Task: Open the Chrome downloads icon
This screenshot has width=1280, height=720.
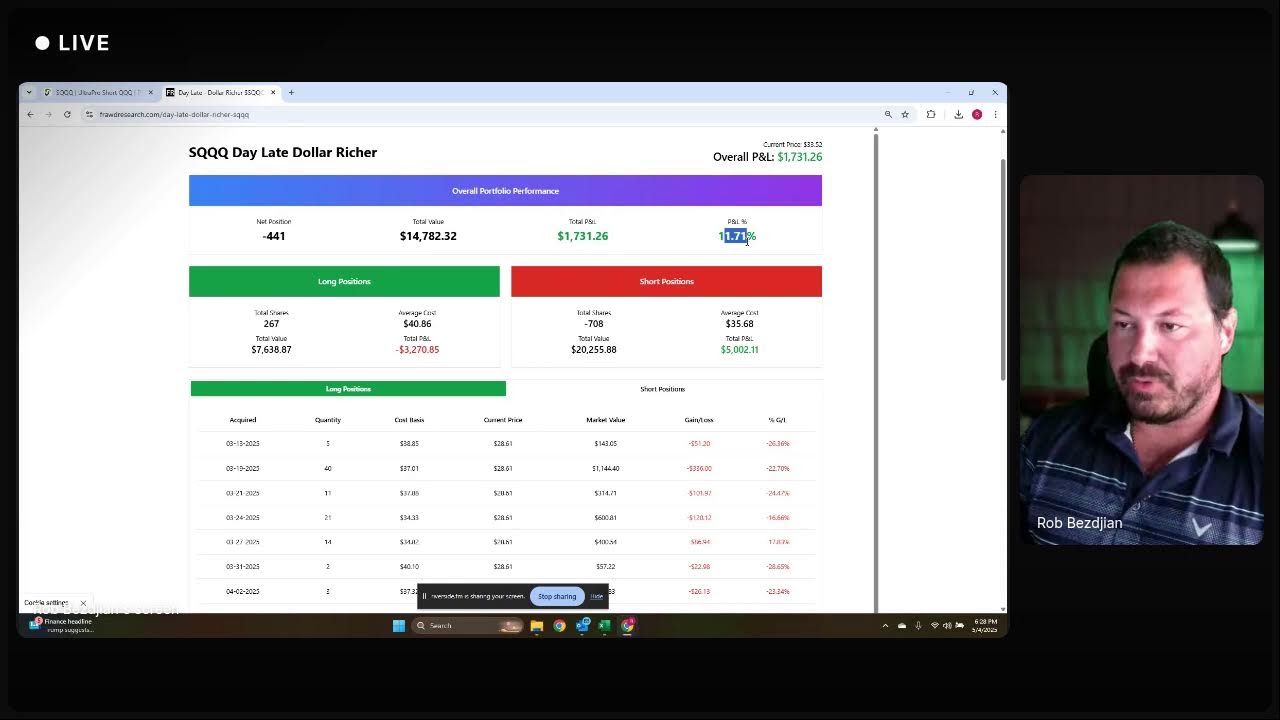Action: pyautogui.click(x=958, y=114)
